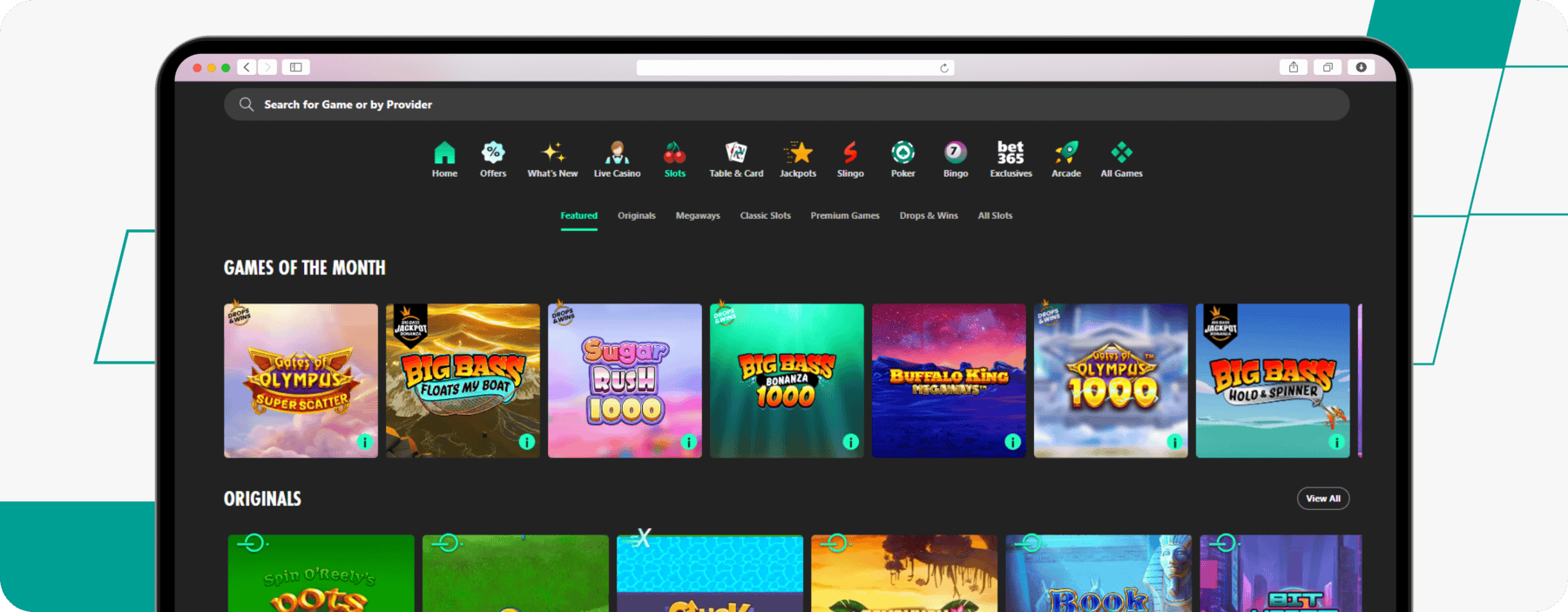1568x612 pixels.
Task: Show info for Sugar Rush 1000
Action: (x=689, y=442)
